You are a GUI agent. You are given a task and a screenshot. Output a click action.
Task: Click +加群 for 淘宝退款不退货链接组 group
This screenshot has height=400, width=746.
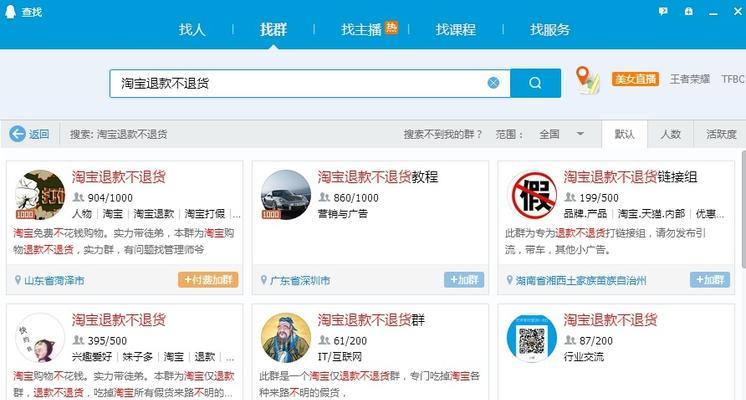tap(710, 280)
